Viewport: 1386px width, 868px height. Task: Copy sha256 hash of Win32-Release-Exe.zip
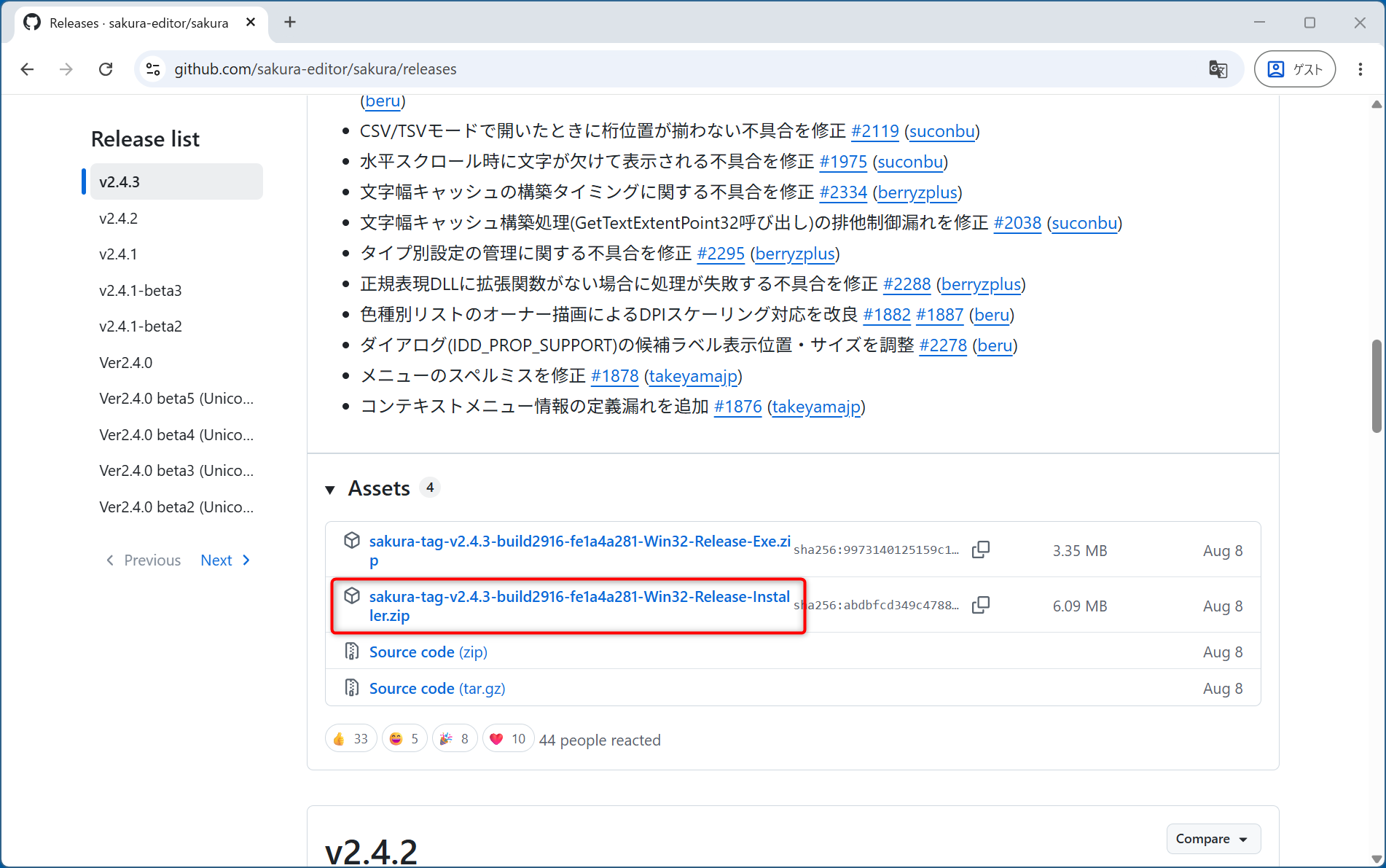pos(981,550)
